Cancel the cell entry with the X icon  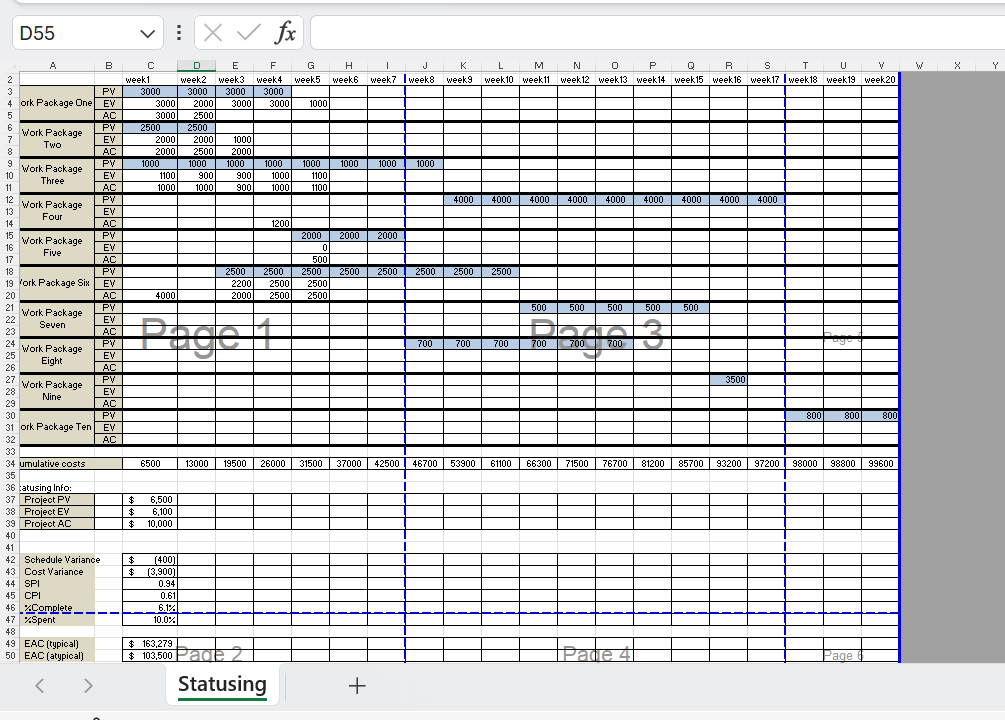tap(214, 32)
